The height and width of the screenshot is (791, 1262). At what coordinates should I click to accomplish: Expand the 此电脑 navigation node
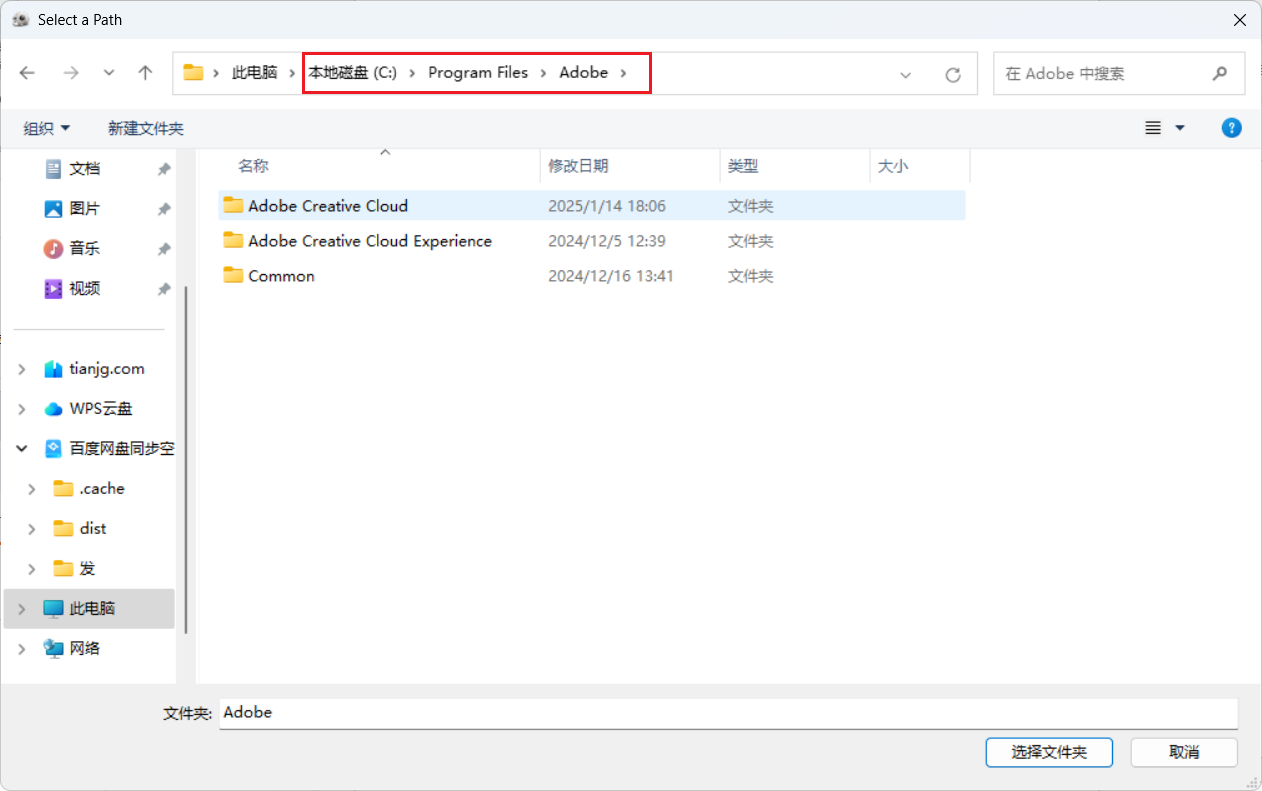(22, 609)
